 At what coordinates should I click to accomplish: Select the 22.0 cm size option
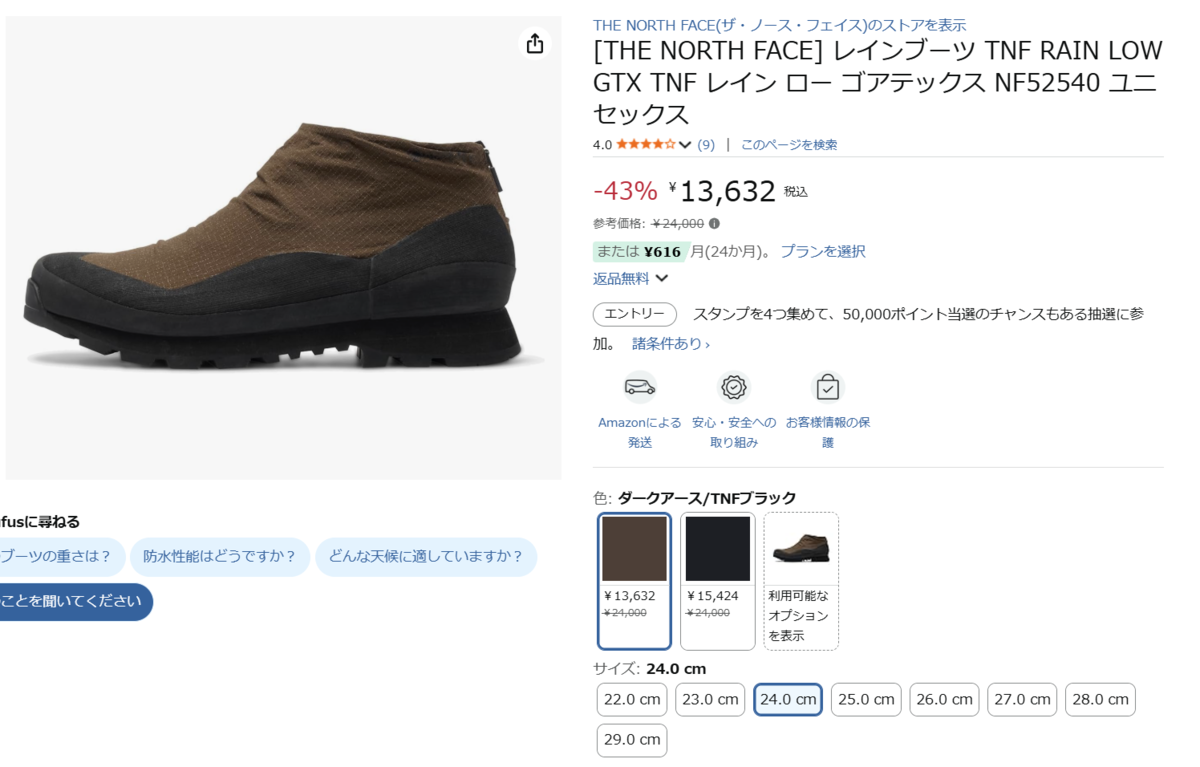pyautogui.click(x=632, y=700)
